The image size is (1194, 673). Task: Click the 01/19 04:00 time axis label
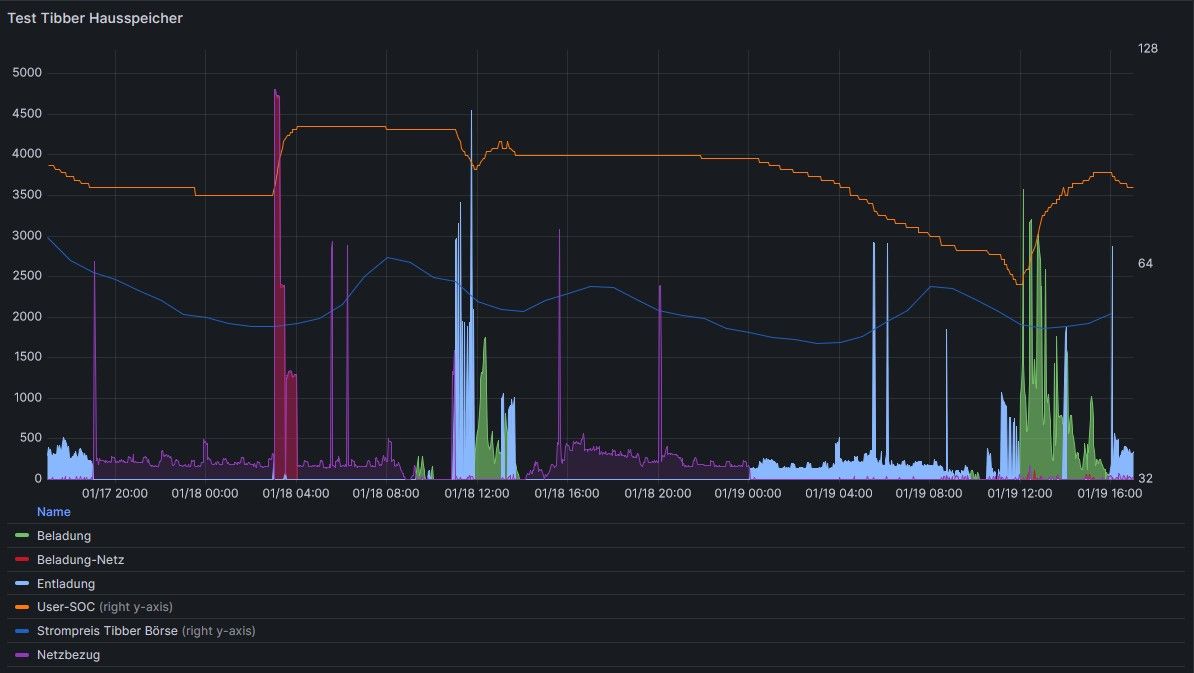[x=839, y=493]
